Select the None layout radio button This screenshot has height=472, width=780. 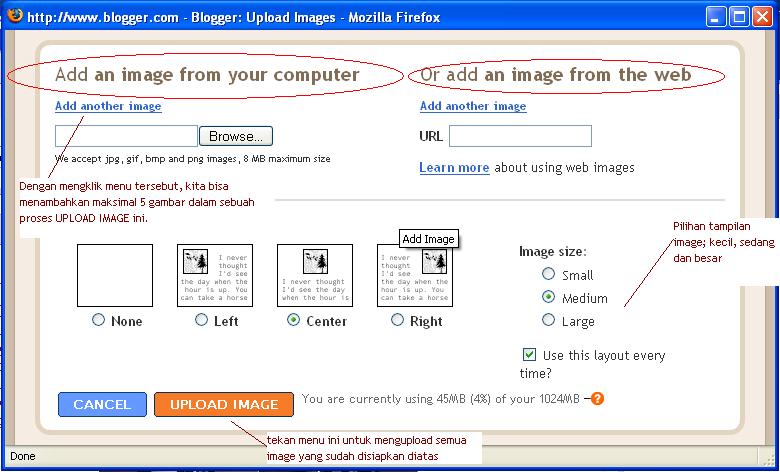pos(98,320)
